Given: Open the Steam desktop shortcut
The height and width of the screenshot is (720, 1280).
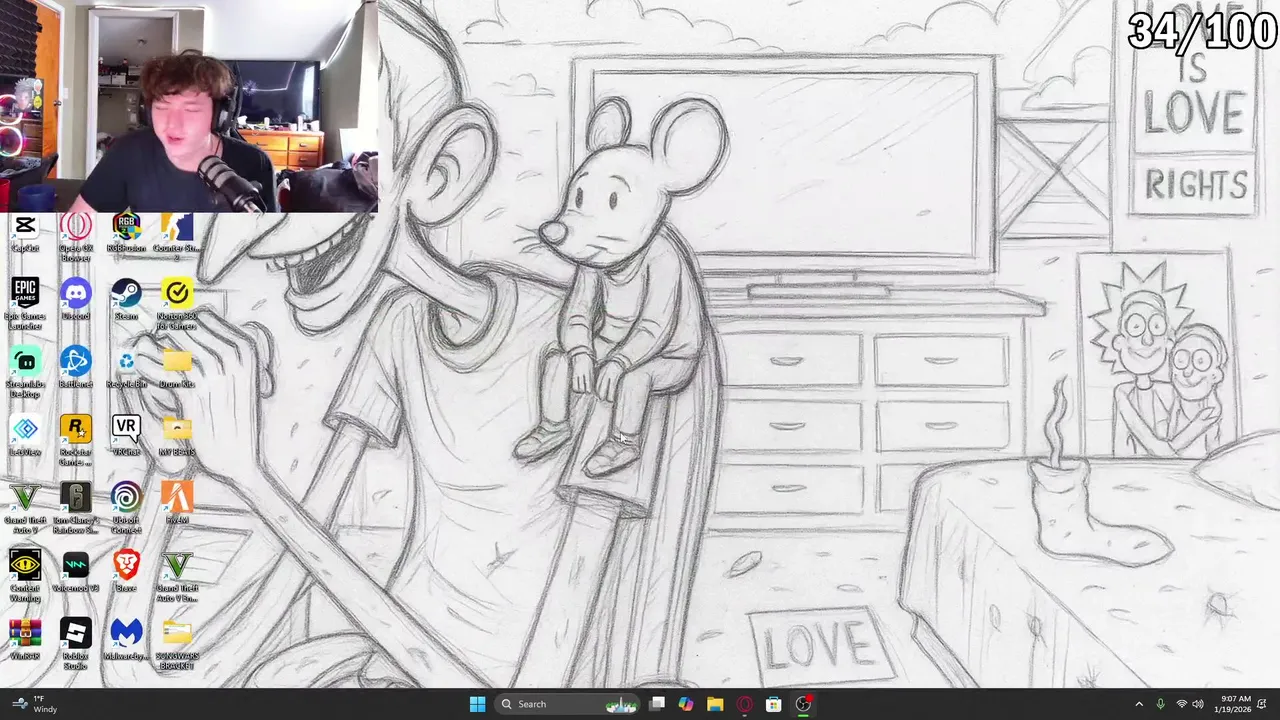Looking at the screenshot, I should 126,300.
